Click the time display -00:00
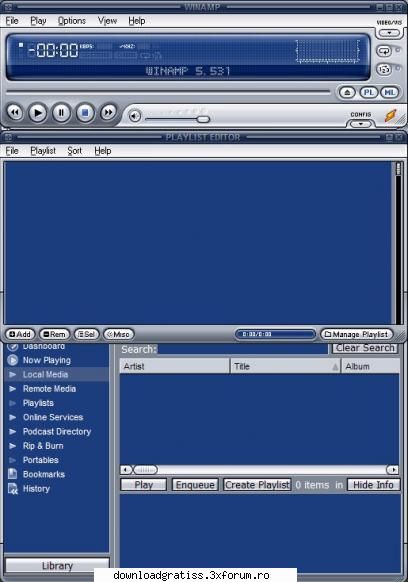 click(54, 50)
